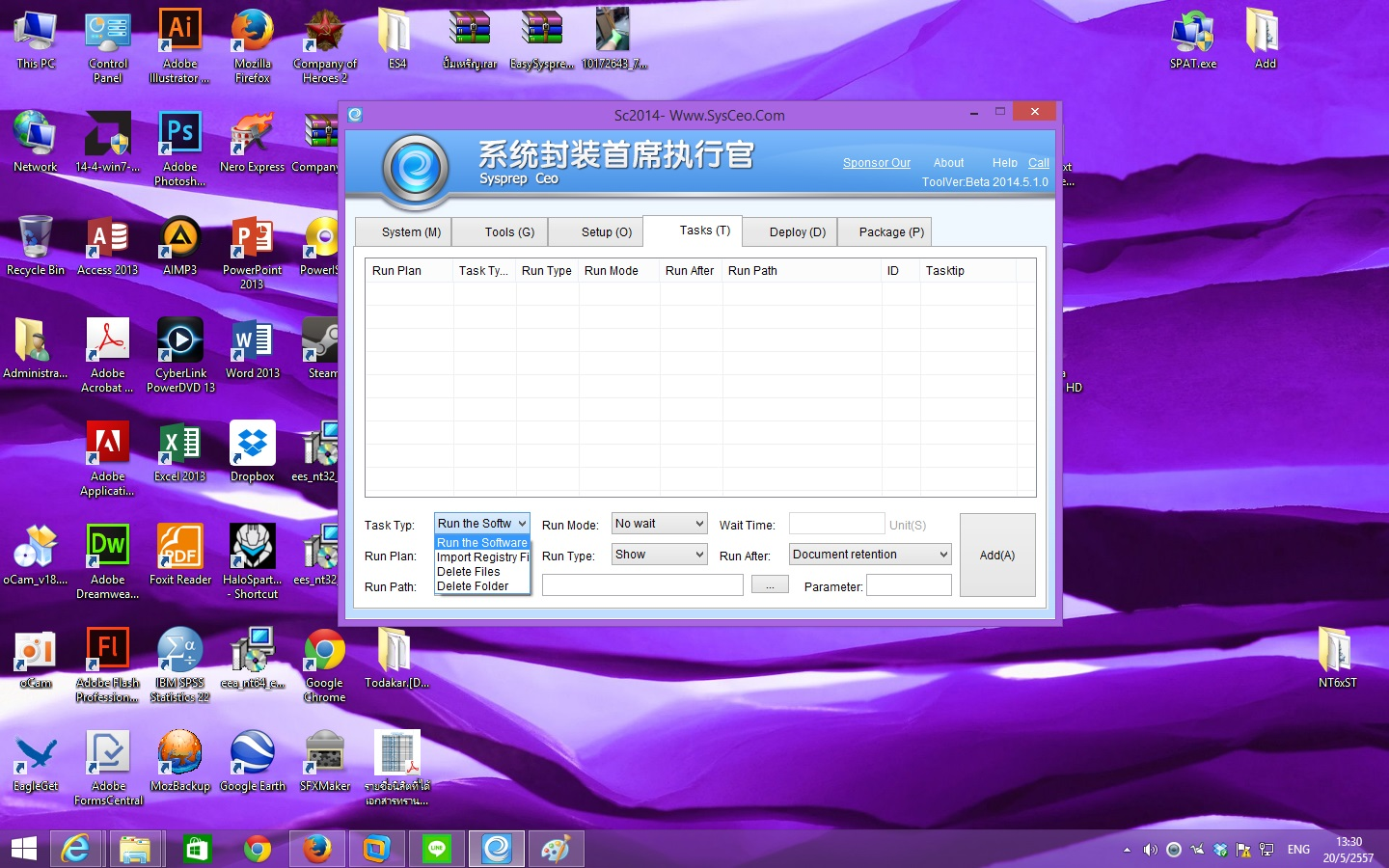The image size is (1389, 868).
Task: Open the Recycle Bin icon
Action: click(36, 246)
